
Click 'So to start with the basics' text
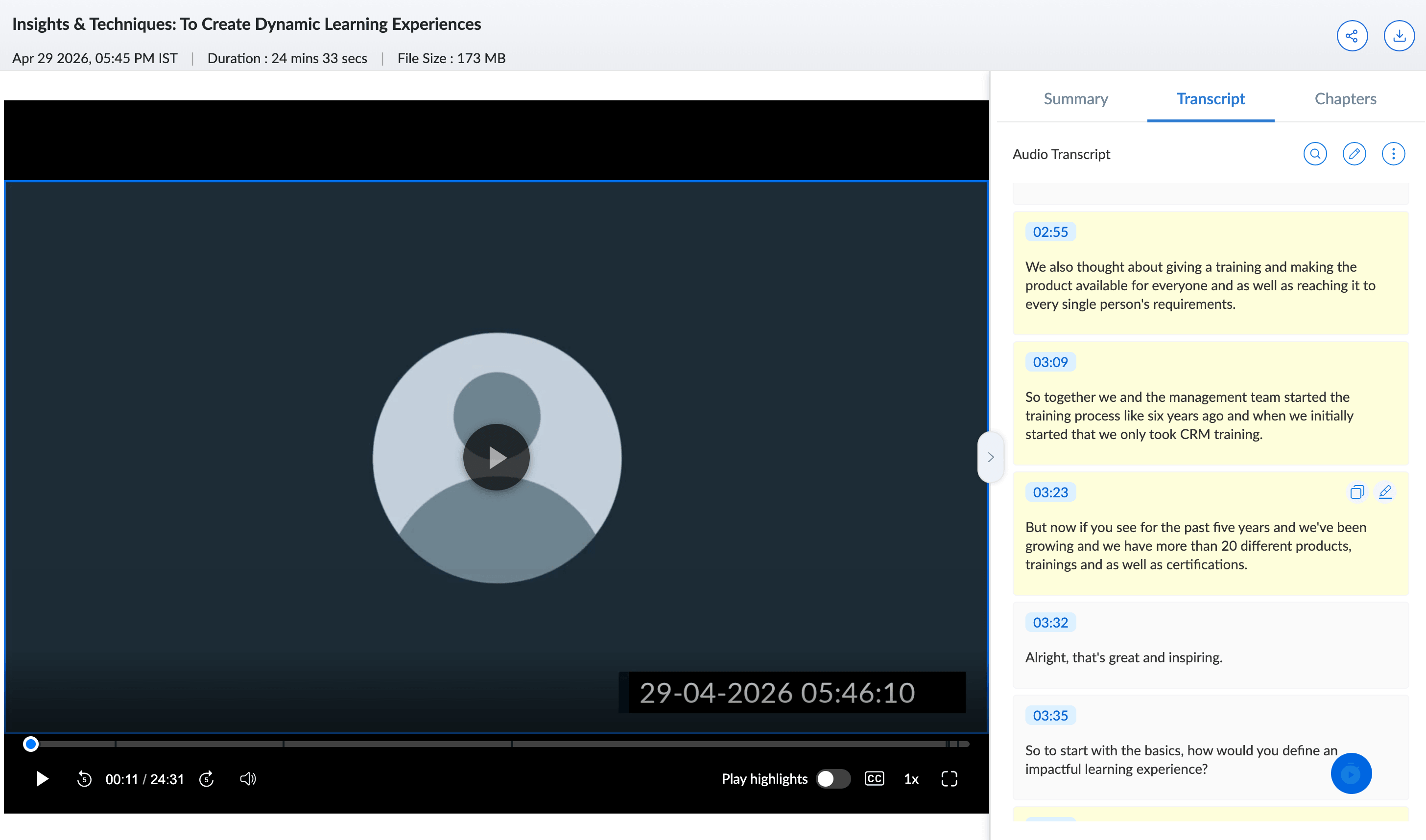tap(1181, 760)
